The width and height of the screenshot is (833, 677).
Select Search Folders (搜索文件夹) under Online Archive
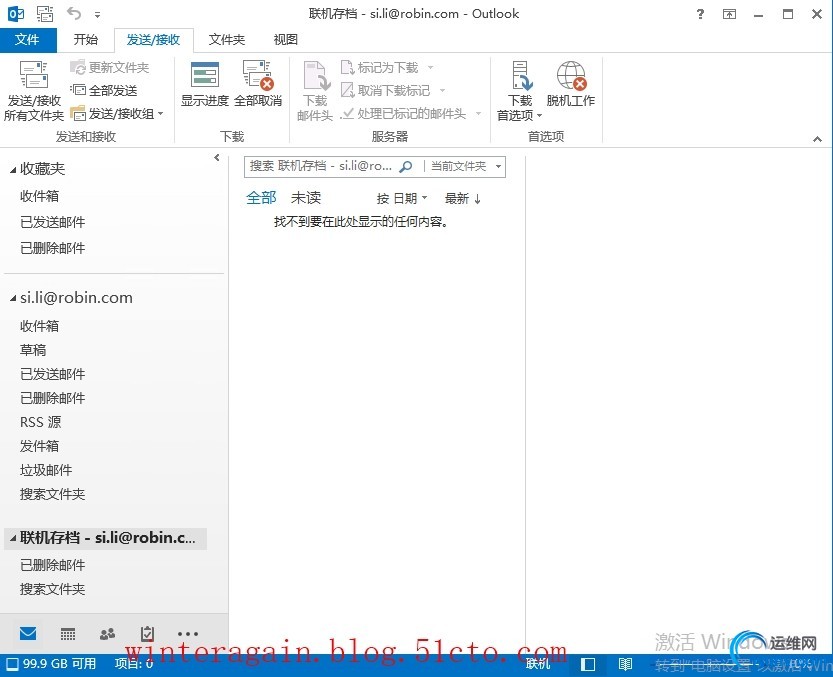53,589
